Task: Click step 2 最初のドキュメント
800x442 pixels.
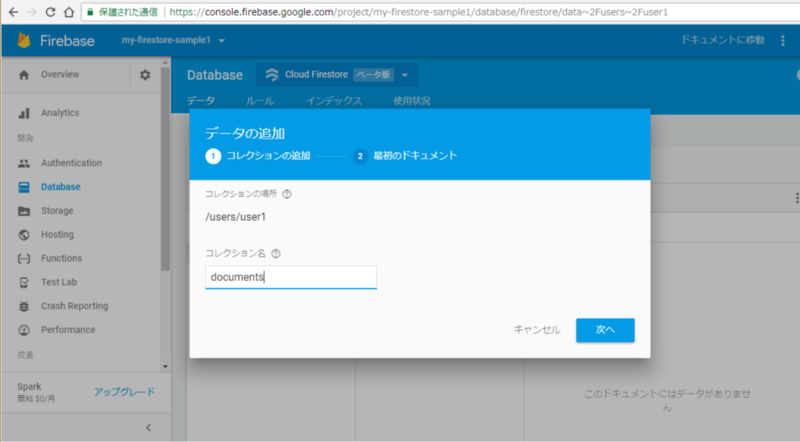Action: pyautogui.click(x=405, y=156)
